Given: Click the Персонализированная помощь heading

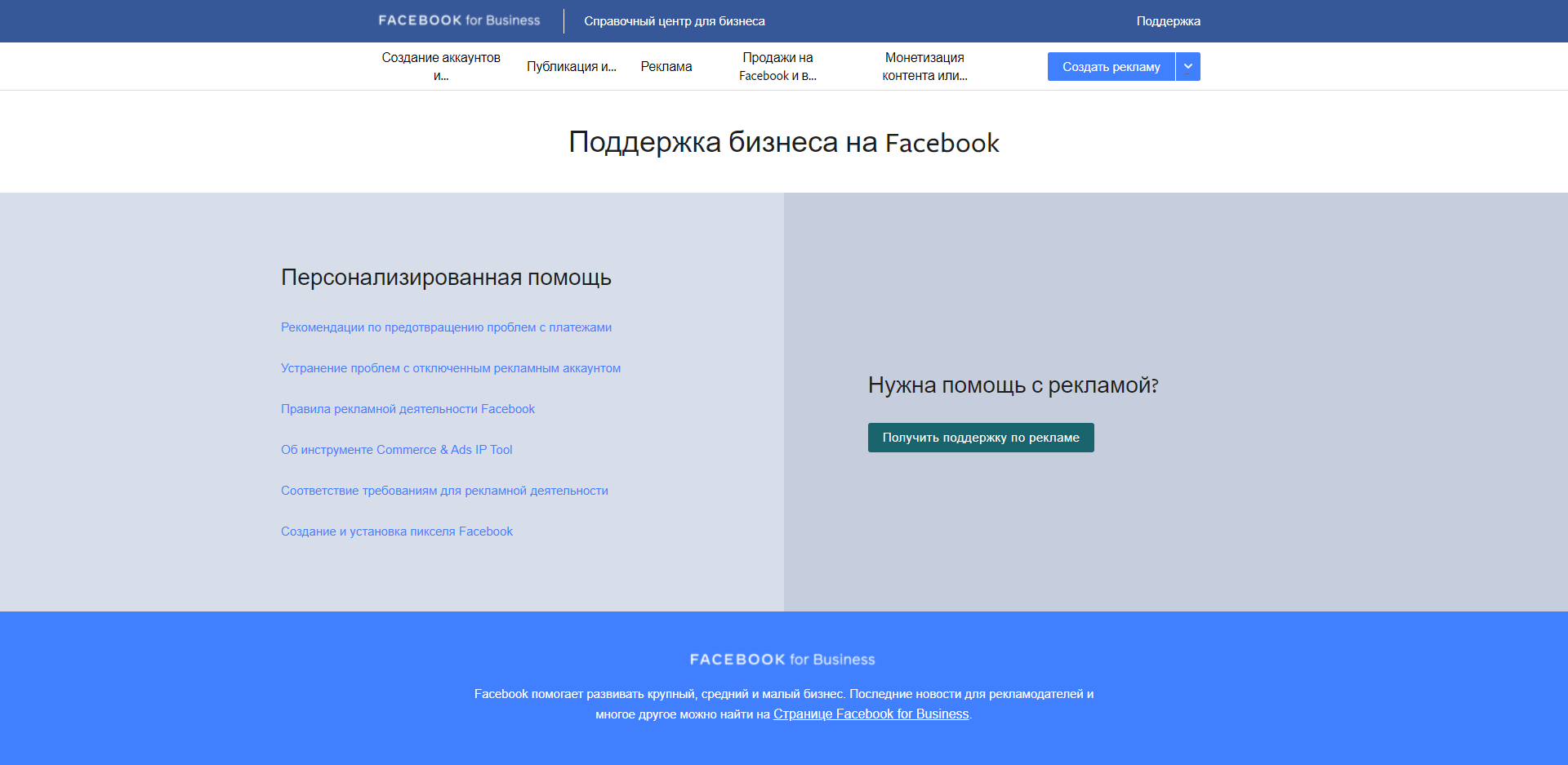Looking at the screenshot, I should click(446, 278).
